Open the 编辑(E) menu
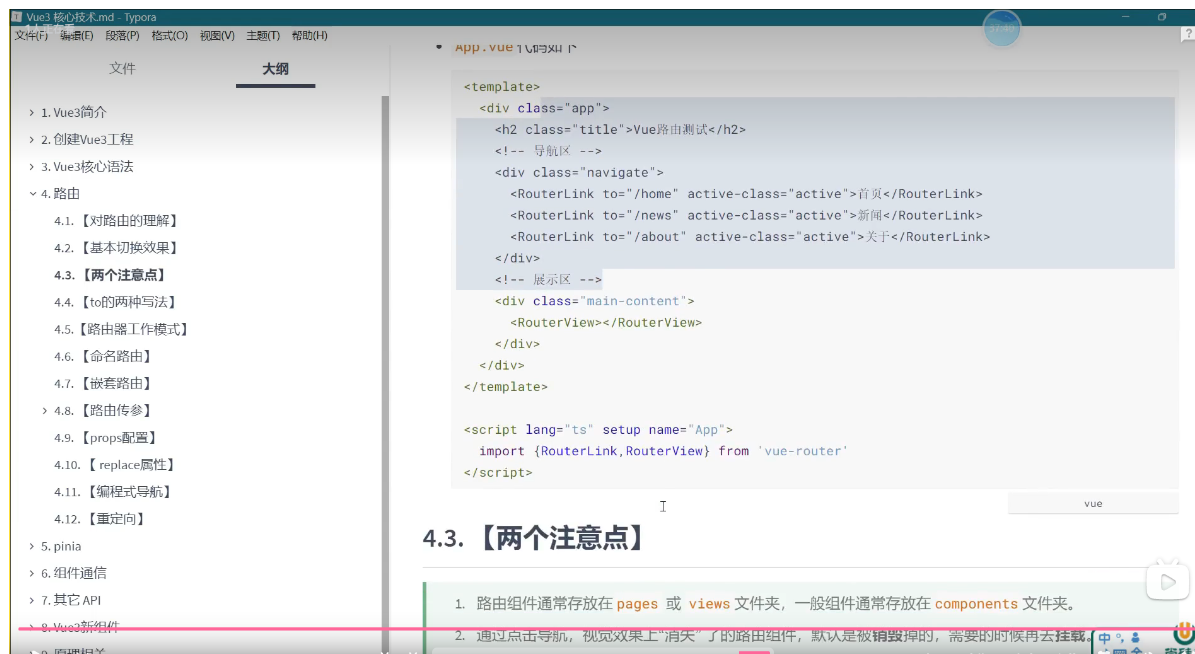The image size is (1195, 654). (x=77, y=35)
